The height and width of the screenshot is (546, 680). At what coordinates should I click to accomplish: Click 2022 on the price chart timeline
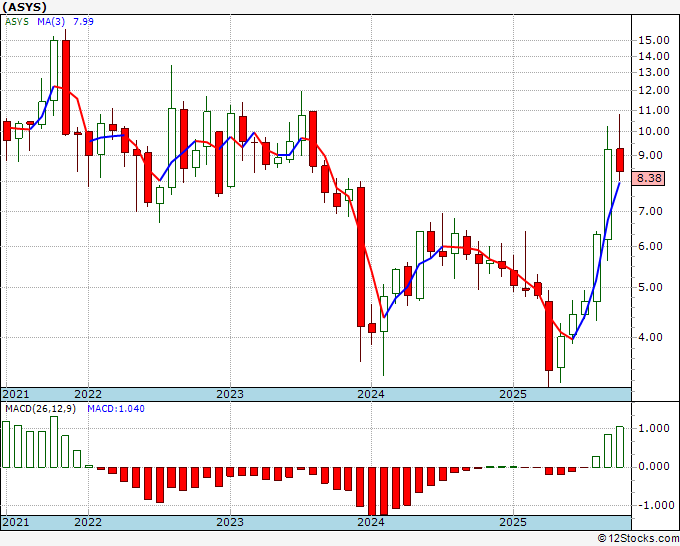[88, 395]
